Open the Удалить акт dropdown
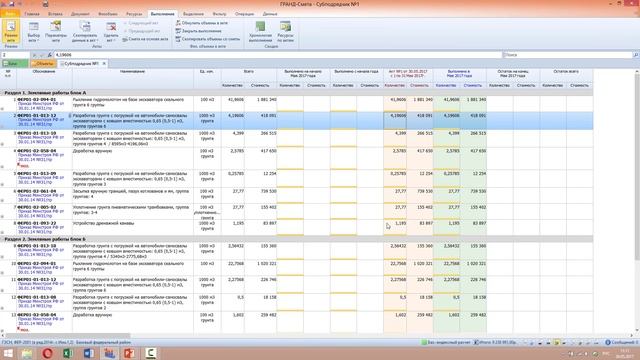Viewport: 640px width, 360px height. coord(111,32)
